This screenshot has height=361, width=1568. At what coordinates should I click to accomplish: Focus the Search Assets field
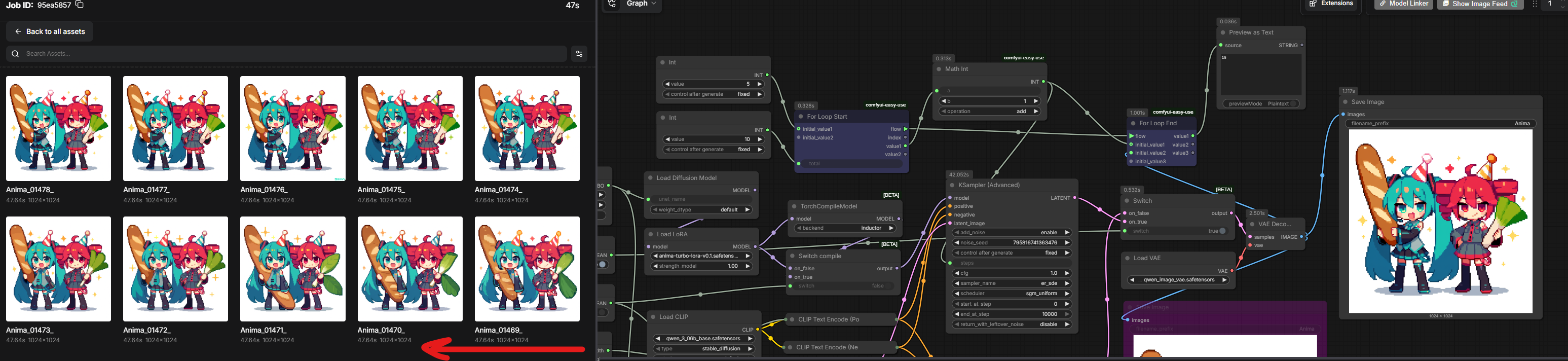(x=286, y=54)
